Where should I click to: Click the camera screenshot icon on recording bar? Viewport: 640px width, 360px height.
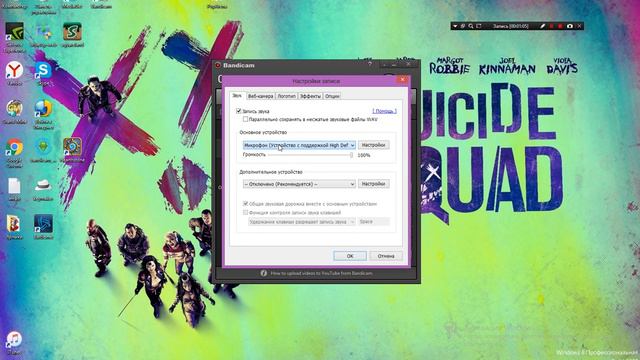tap(570, 26)
